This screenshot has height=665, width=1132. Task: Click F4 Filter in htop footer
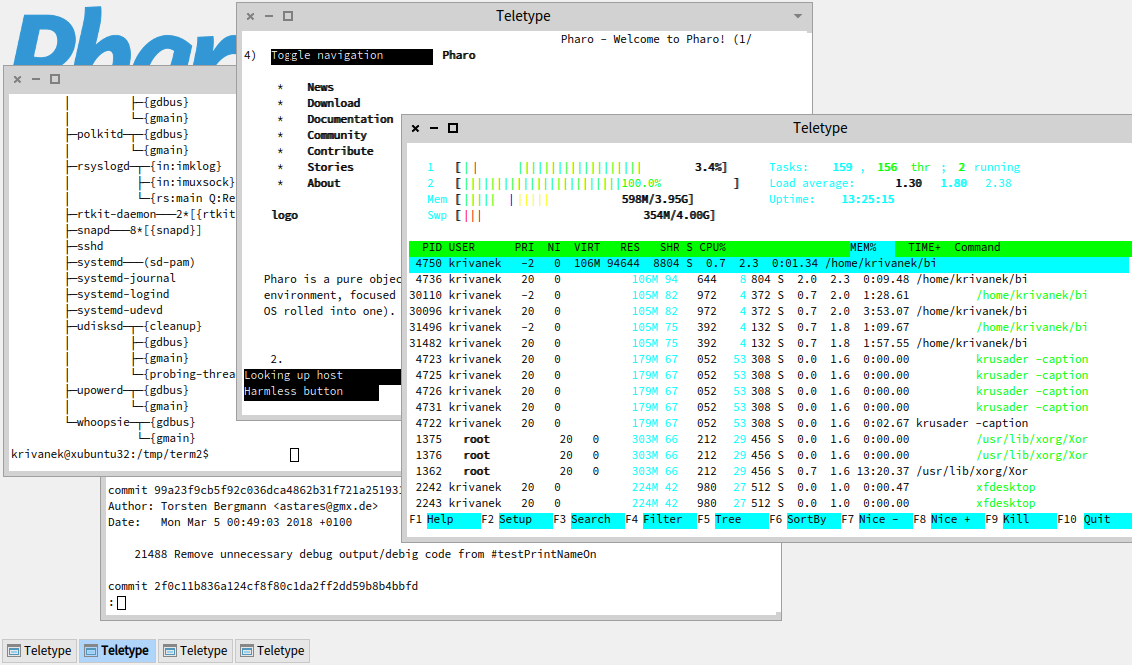(661, 520)
